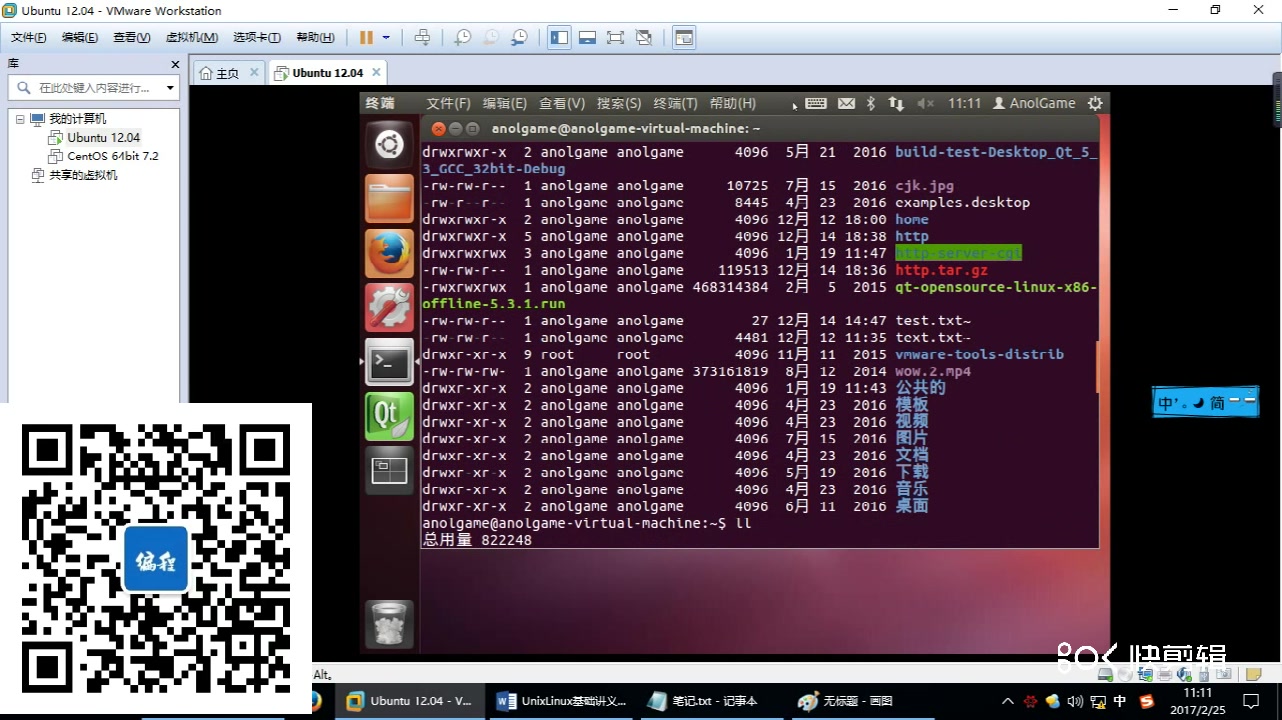Switch to Ubuntu 12.04 VMware taskbar button
This screenshot has width=1282, height=720.
[409, 701]
